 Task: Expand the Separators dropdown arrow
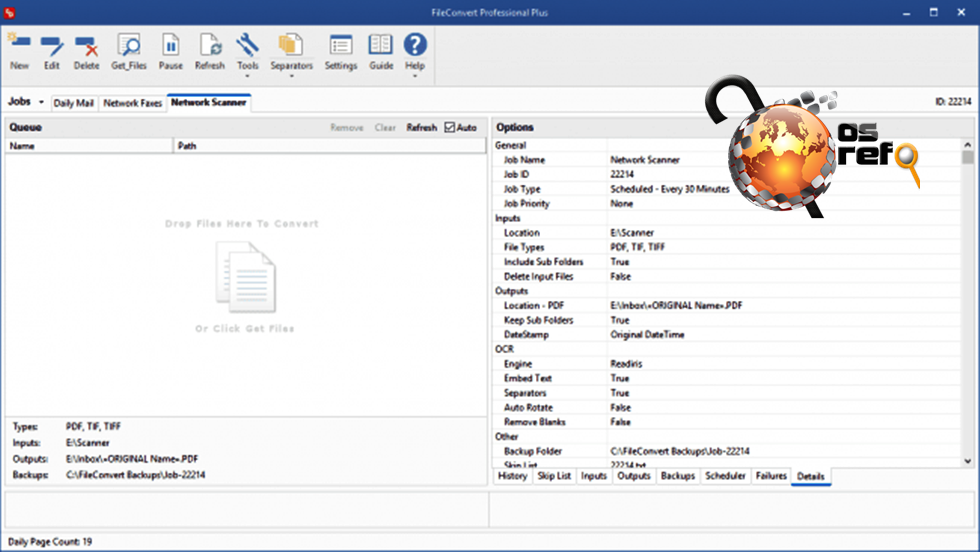coord(291,76)
